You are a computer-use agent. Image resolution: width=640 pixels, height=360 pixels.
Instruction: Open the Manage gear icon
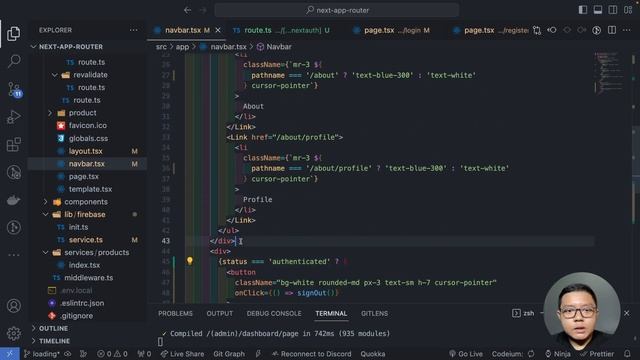click(x=13, y=333)
